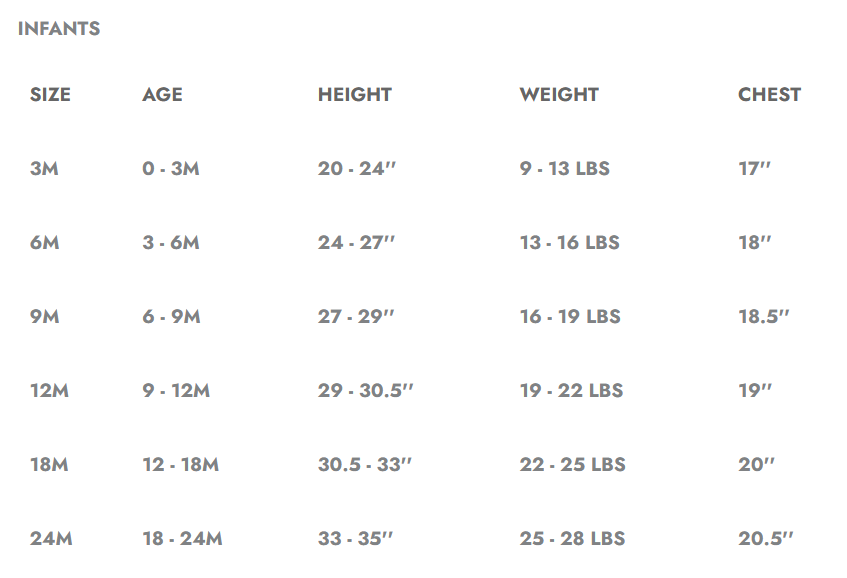847x578 pixels.
Task: Click the 6M size row label
Action: tap(45, 243)
